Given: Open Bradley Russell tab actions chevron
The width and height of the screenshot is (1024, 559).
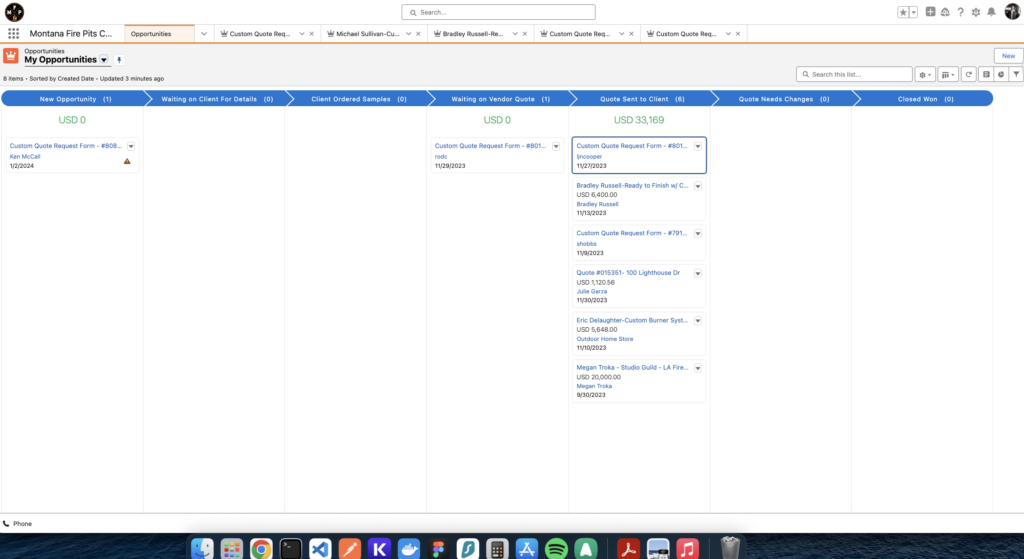Looking at the screenshot, I should tap(515, 34).
